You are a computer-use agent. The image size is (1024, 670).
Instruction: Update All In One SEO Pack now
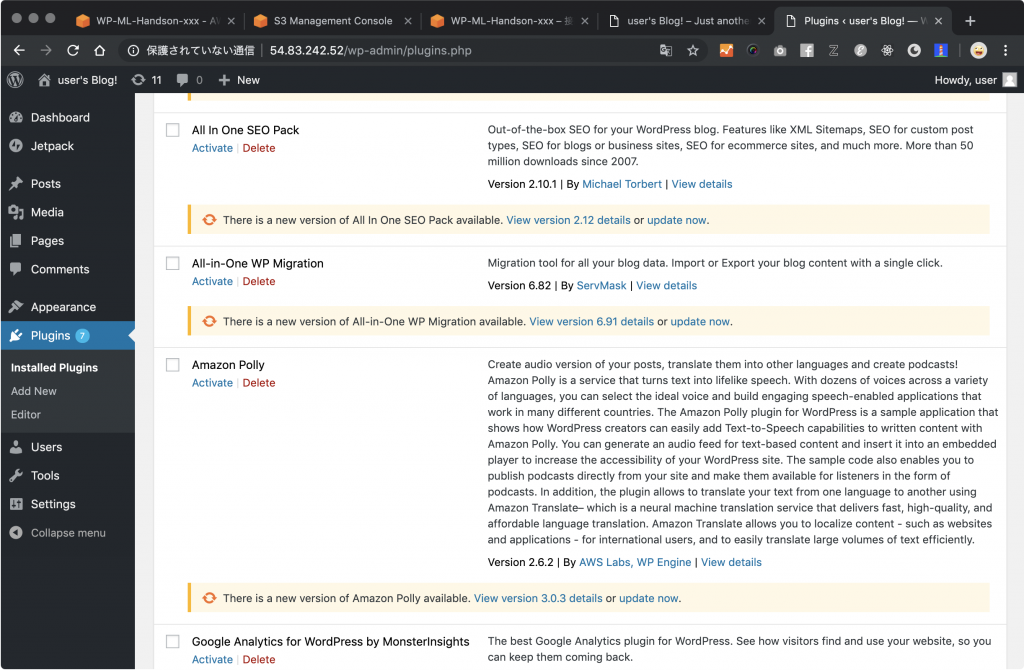pos(677,220)
